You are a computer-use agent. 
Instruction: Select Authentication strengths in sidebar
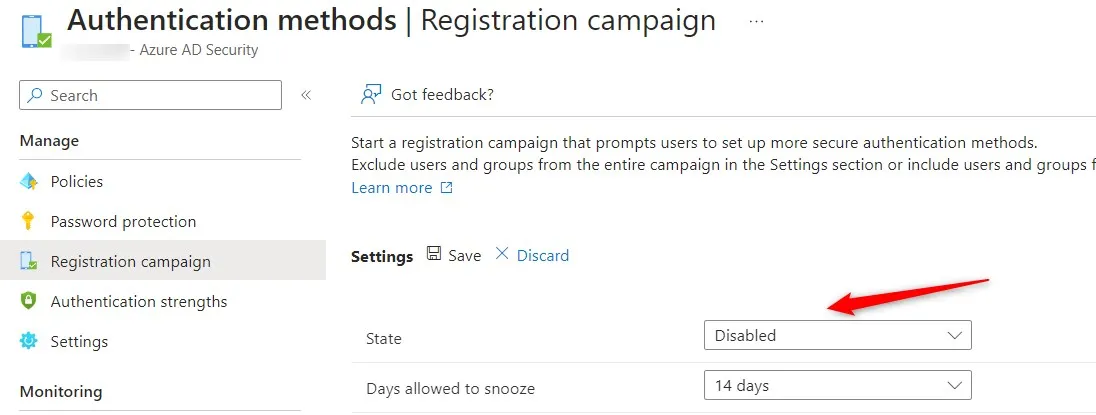coord(139,302)
